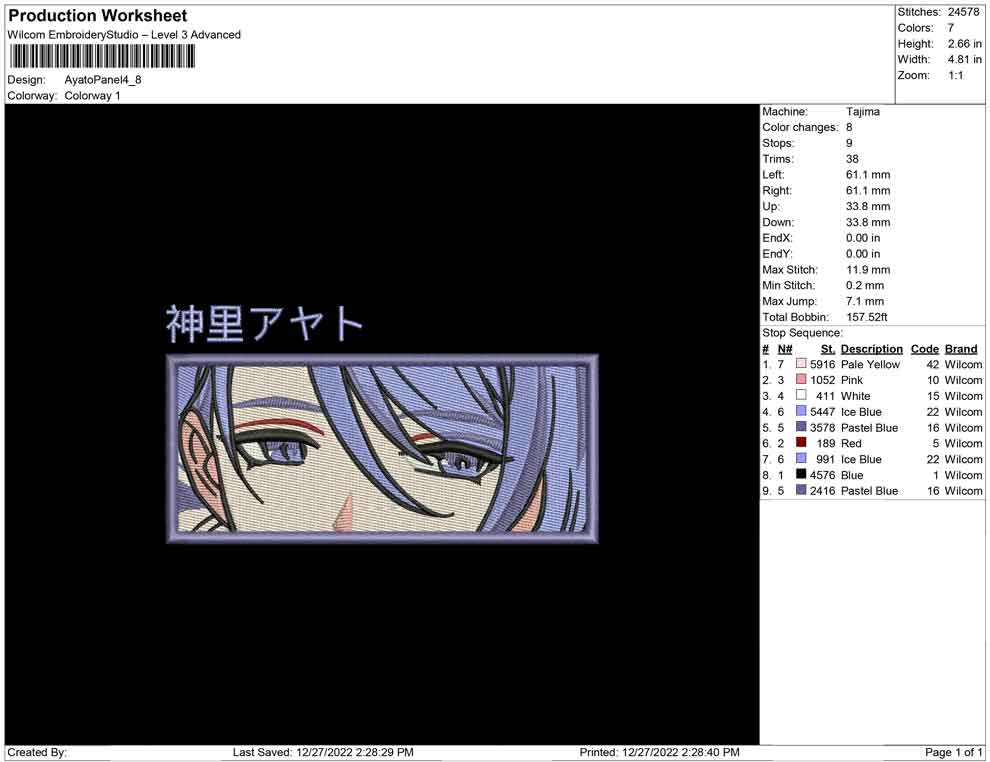Click the Left value 61.1 mm
Screen dimensions: 990x762
pos(868,175)
